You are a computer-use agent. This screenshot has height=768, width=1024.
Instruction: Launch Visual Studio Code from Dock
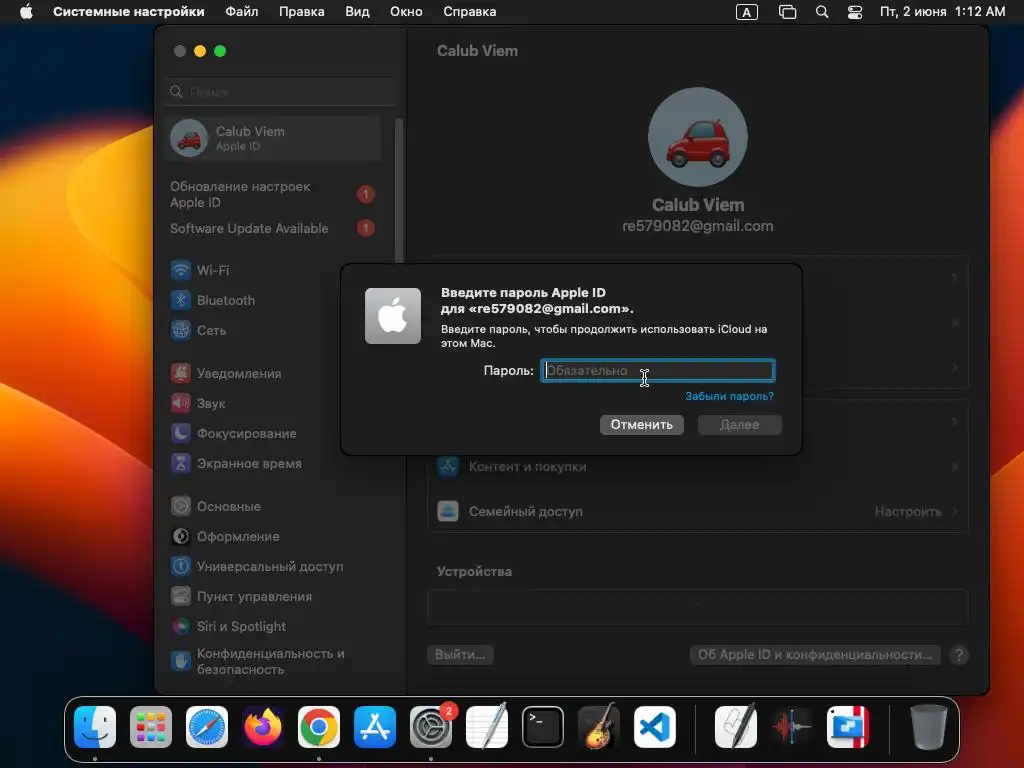pos(655,727)
